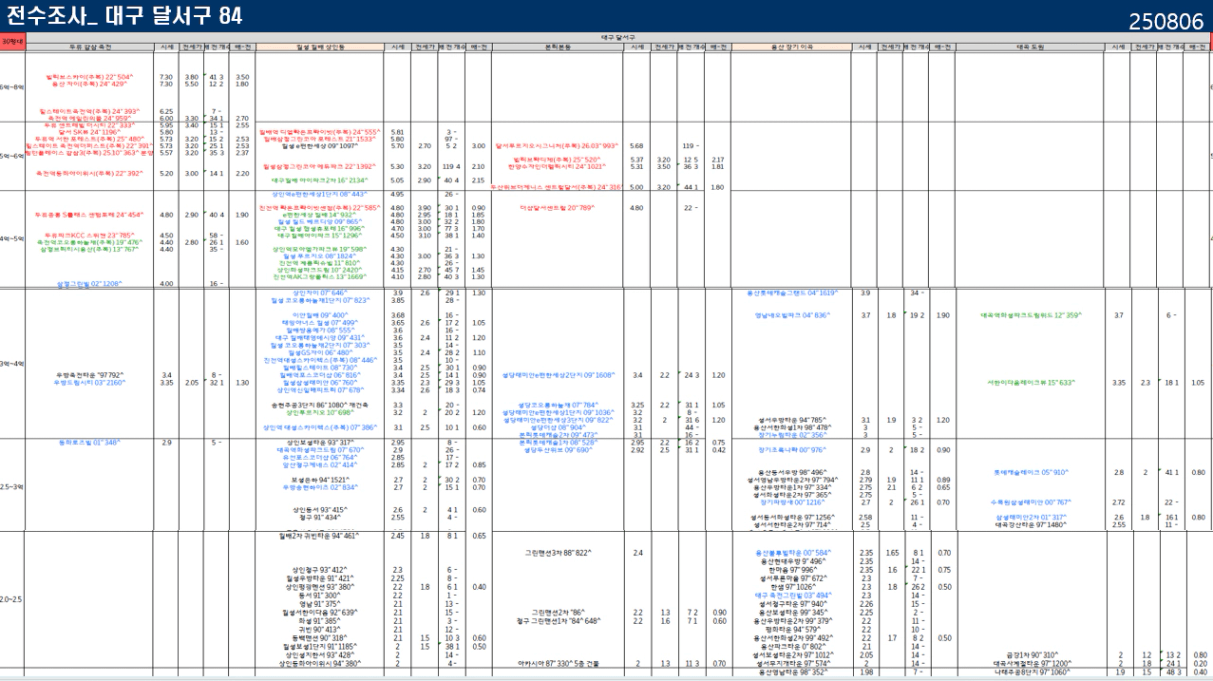The width and height of the screenshot is (1213, 681).
Task: Select the 삼성그린빌 apartment cell
Action: (x=89, y=284)
